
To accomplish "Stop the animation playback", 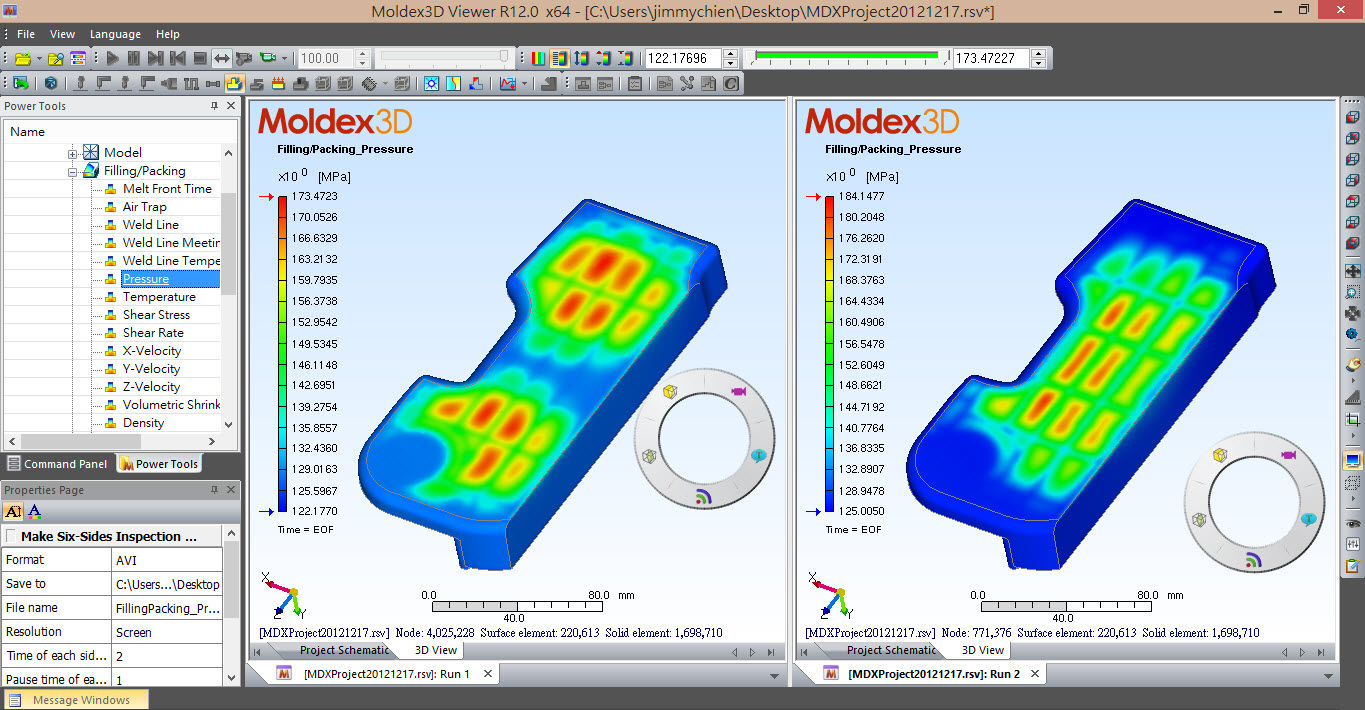I will pos(200,59).
